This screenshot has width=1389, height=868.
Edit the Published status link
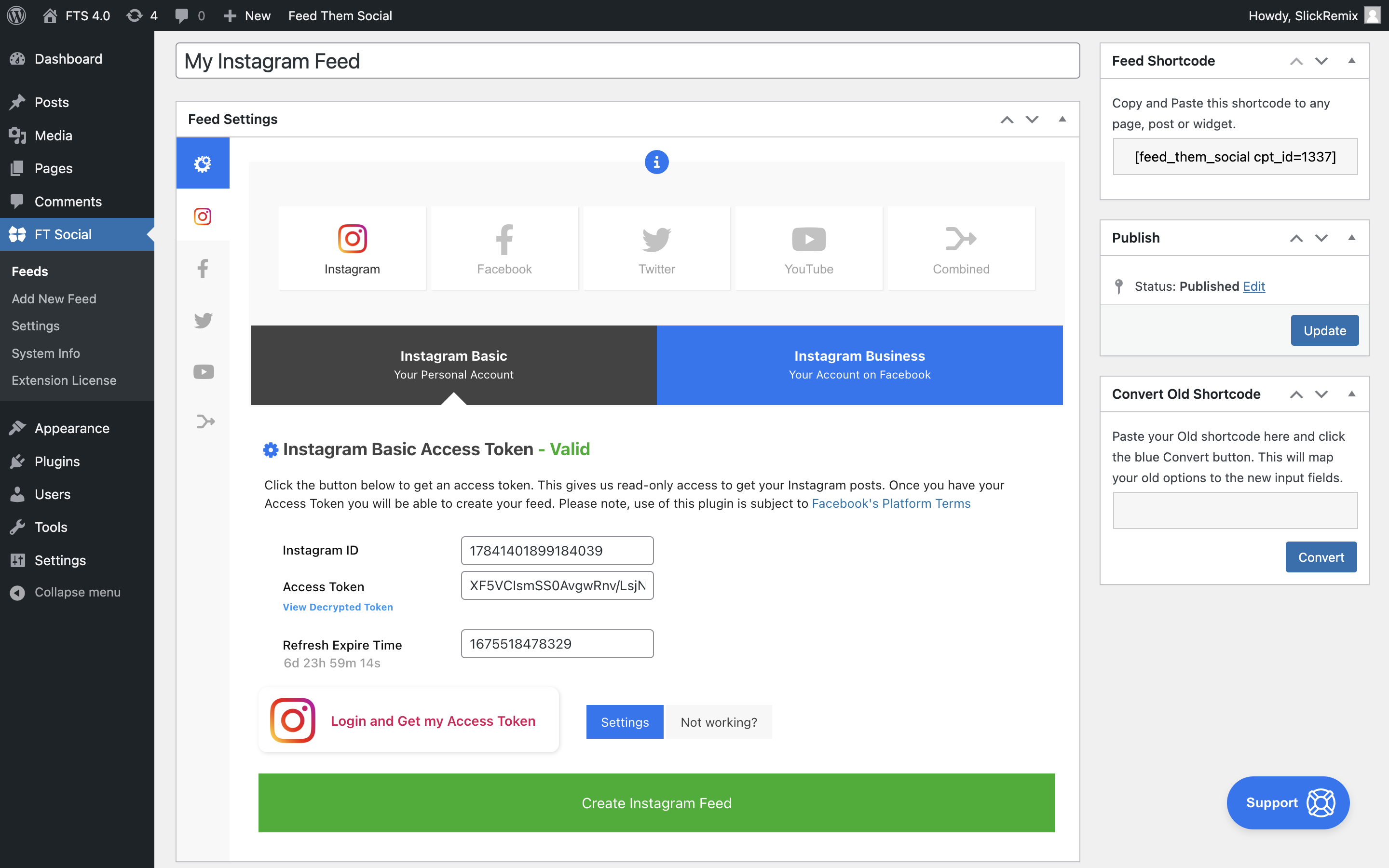click(1253, 286)
